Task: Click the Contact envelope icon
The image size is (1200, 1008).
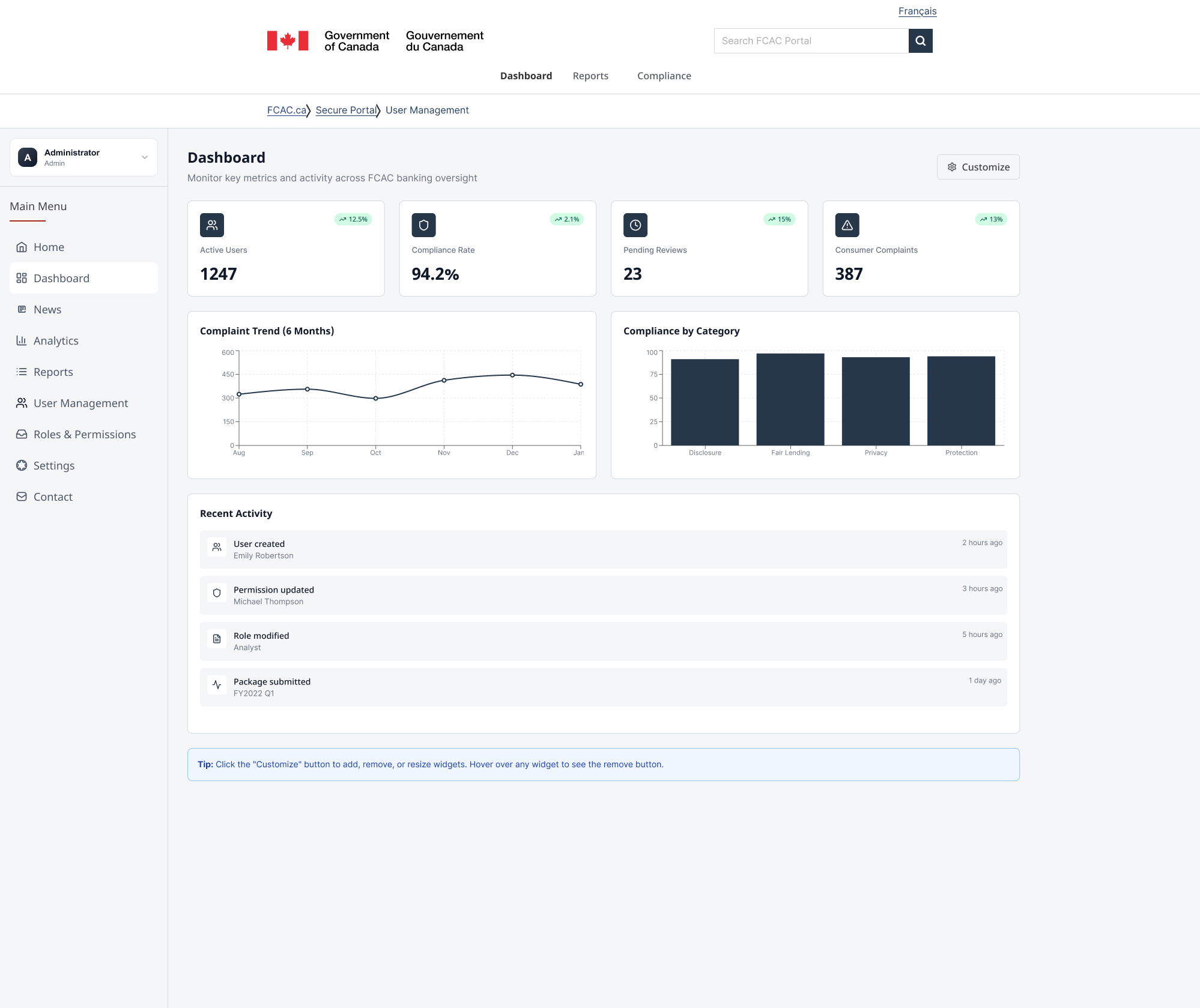Action: click(x=22, y=496)
